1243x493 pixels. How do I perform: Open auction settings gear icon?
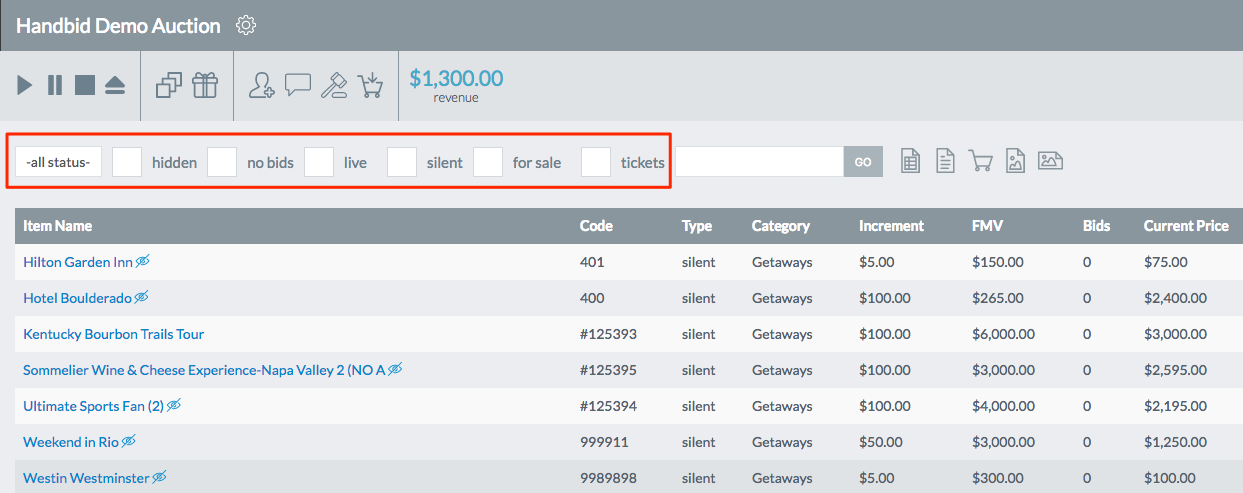point(246,26)
